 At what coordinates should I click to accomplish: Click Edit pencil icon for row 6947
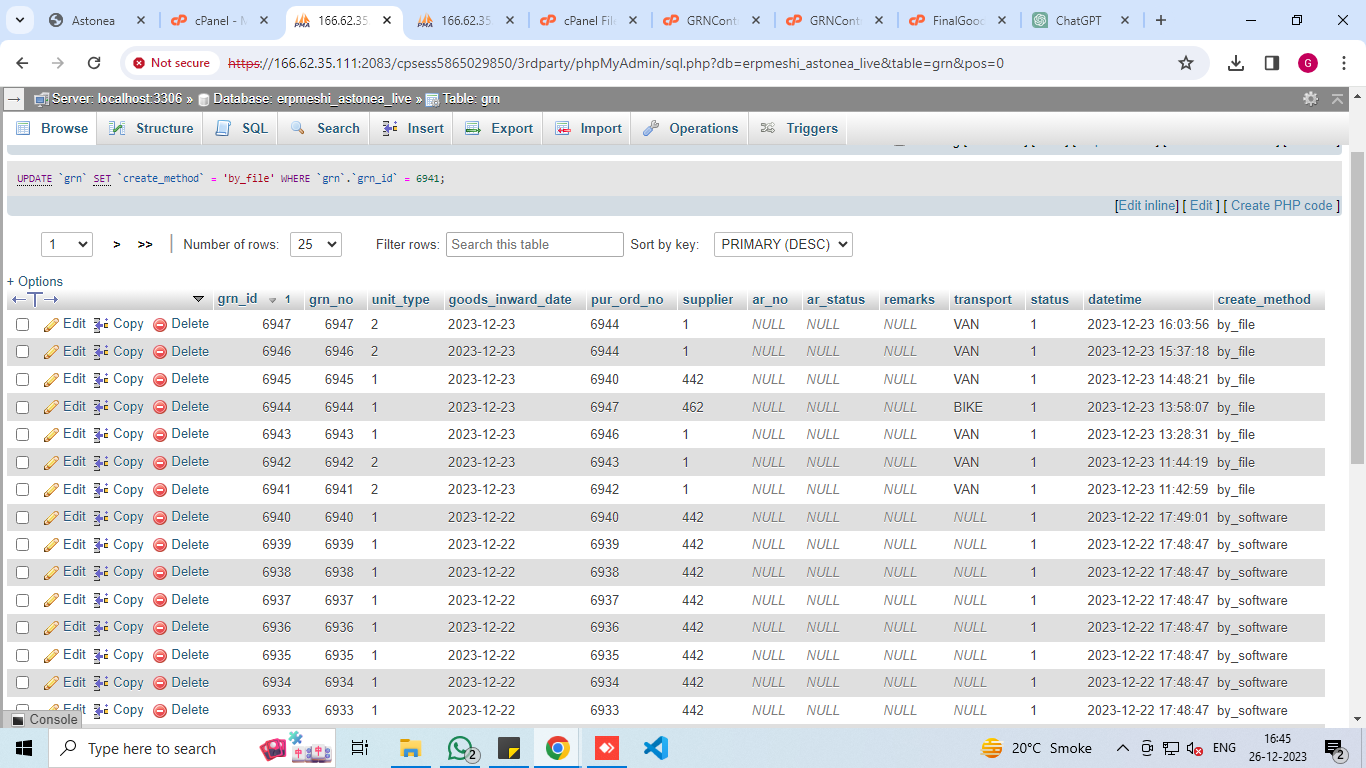click(52, 324)
